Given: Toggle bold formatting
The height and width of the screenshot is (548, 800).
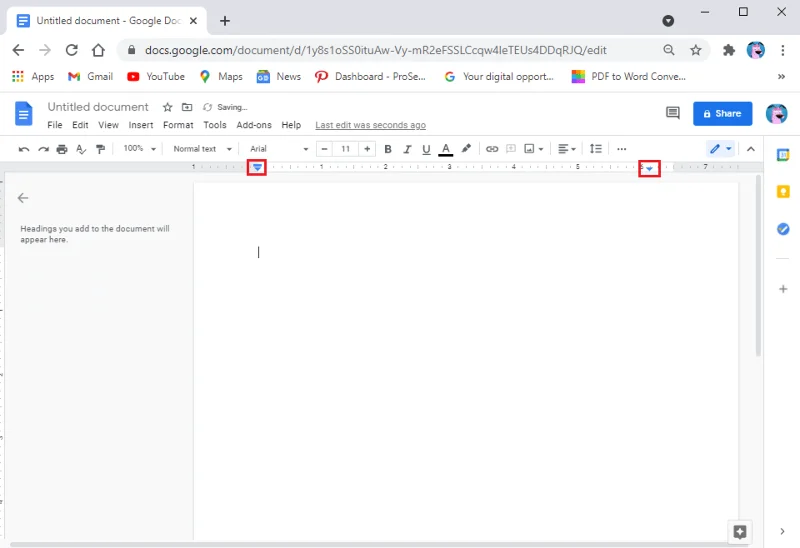Looking at the screenshot, I should [x=388, y=149].
